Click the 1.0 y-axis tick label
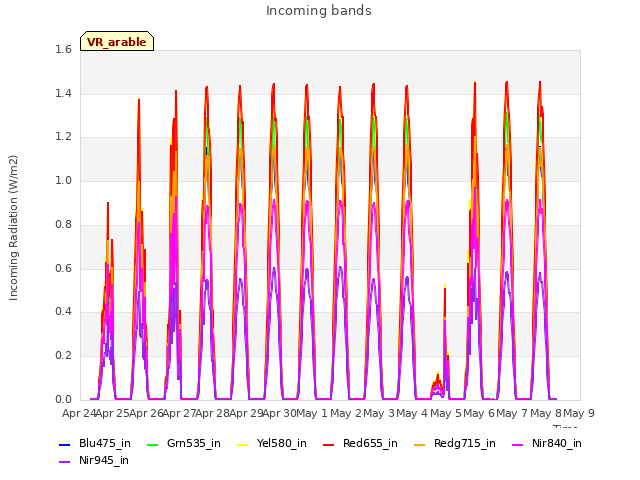The image size is (640, 480). [x=63, y=180]
